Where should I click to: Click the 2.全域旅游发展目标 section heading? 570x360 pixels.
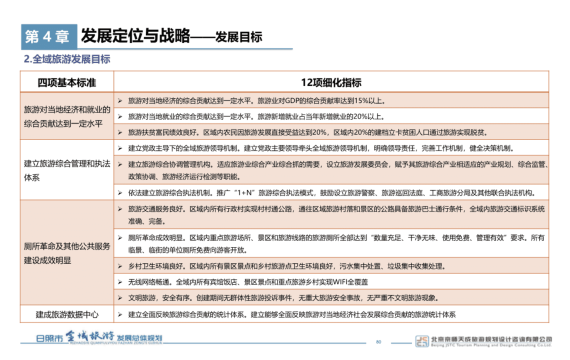coord(67,59)
